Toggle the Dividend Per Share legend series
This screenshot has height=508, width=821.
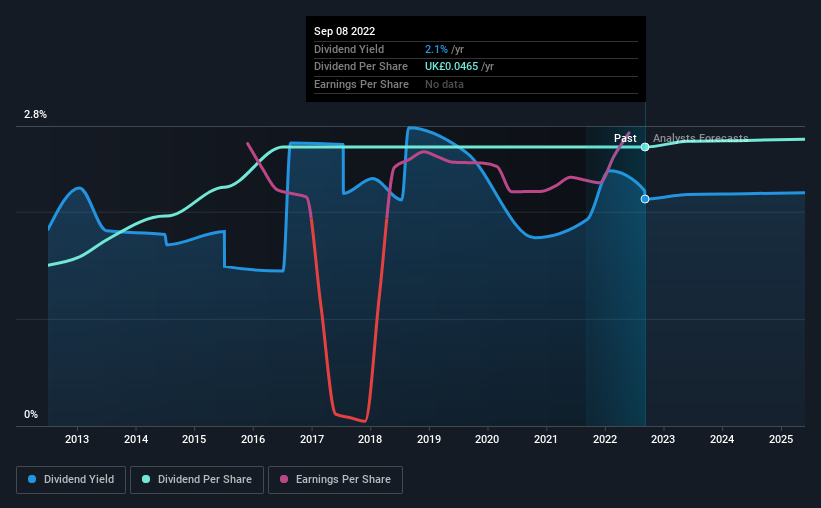click(x=197, y=480)
